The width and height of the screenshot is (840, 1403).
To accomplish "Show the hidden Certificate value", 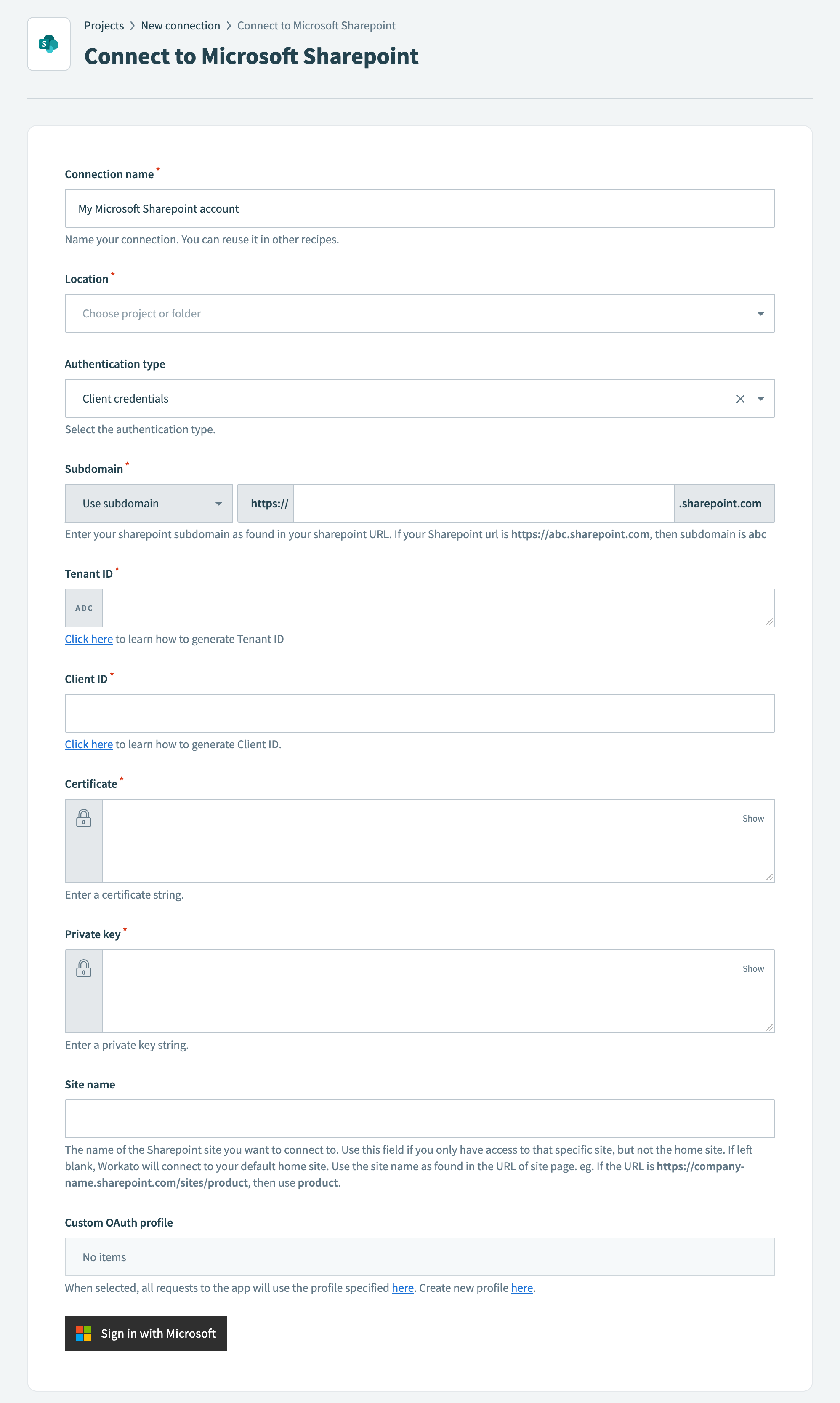I will click(753, 818).
